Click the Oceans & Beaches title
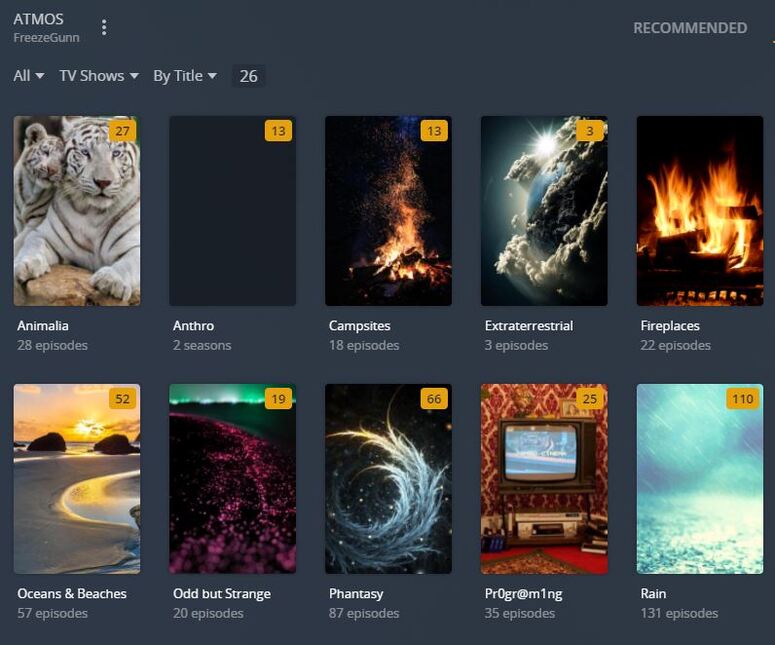775x645 pixels. [x=72, y=594]
